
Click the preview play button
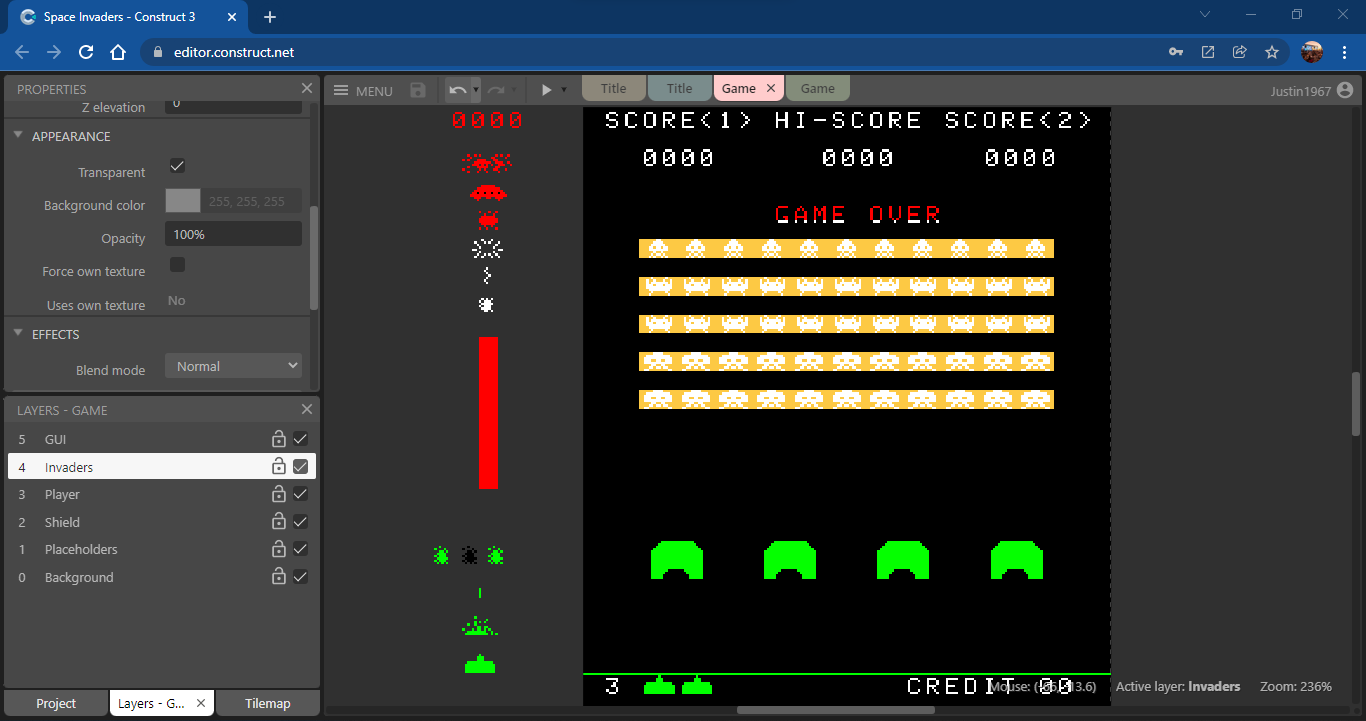click(x=546, y=90)
